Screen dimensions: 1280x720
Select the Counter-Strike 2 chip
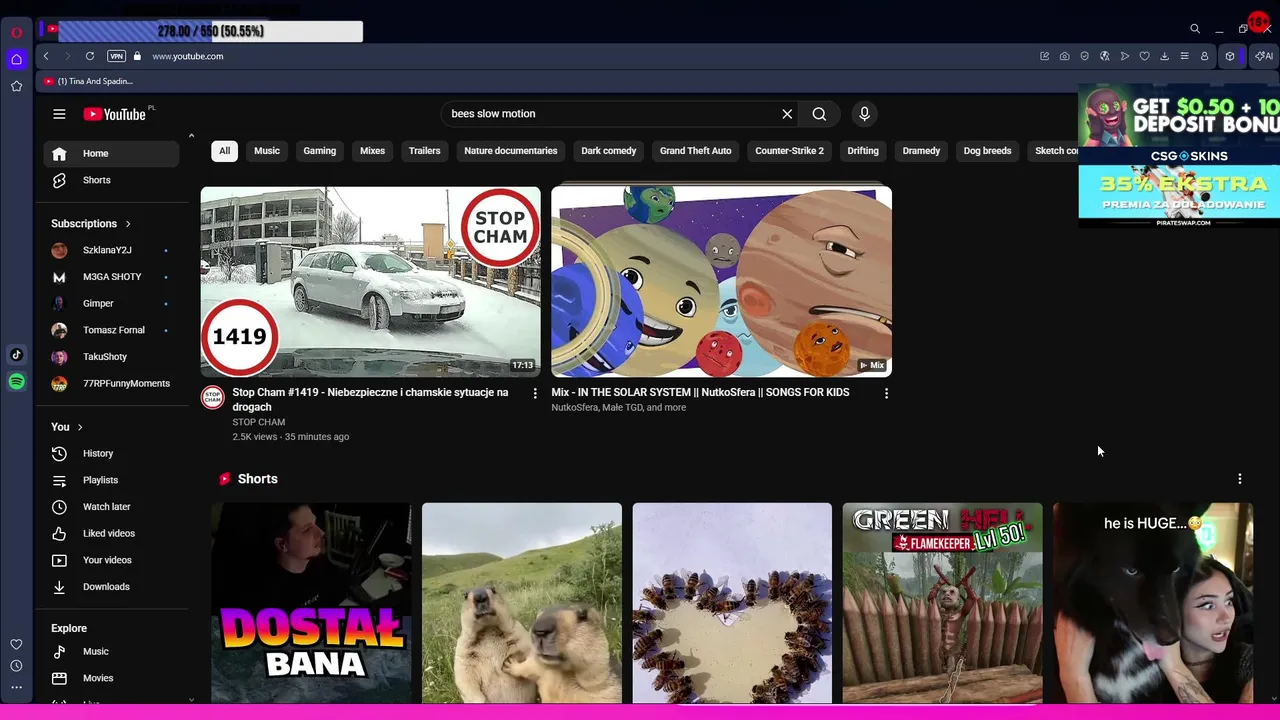(x=790, y=151)
